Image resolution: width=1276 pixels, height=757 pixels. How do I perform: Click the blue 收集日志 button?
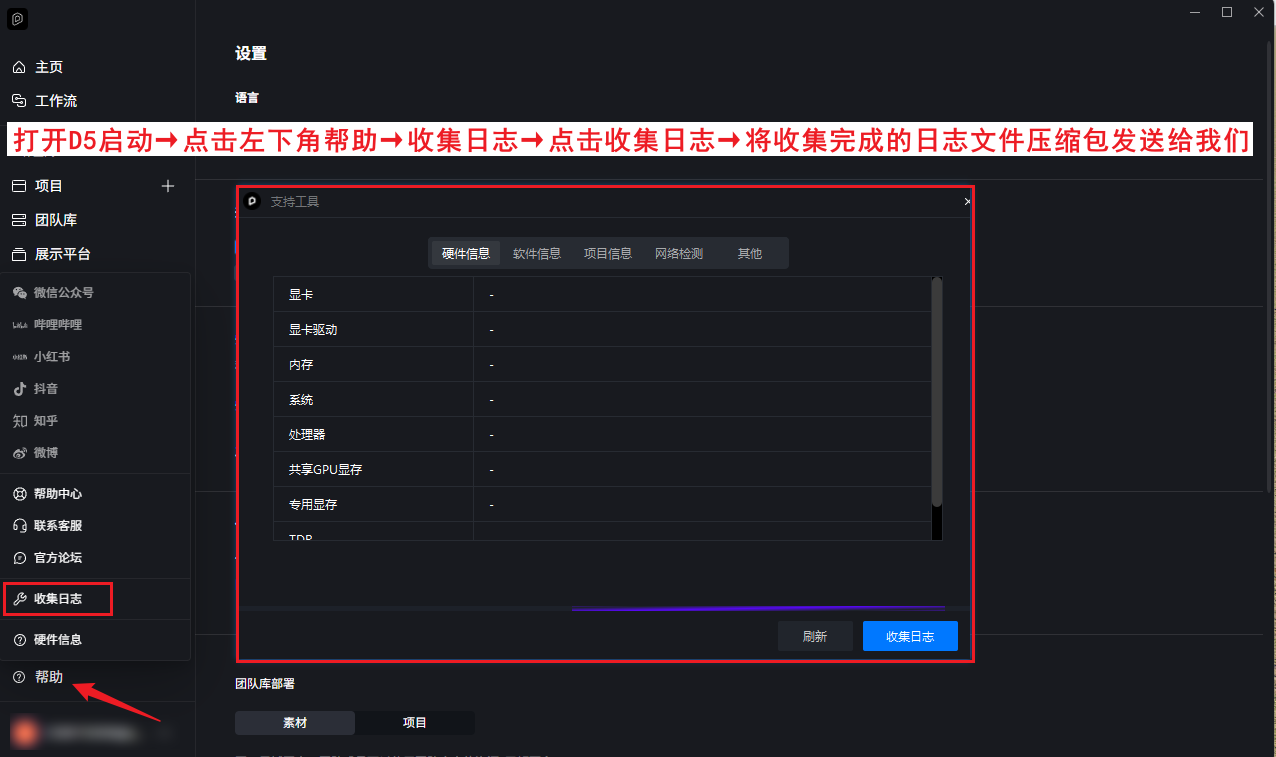[910, 636]
